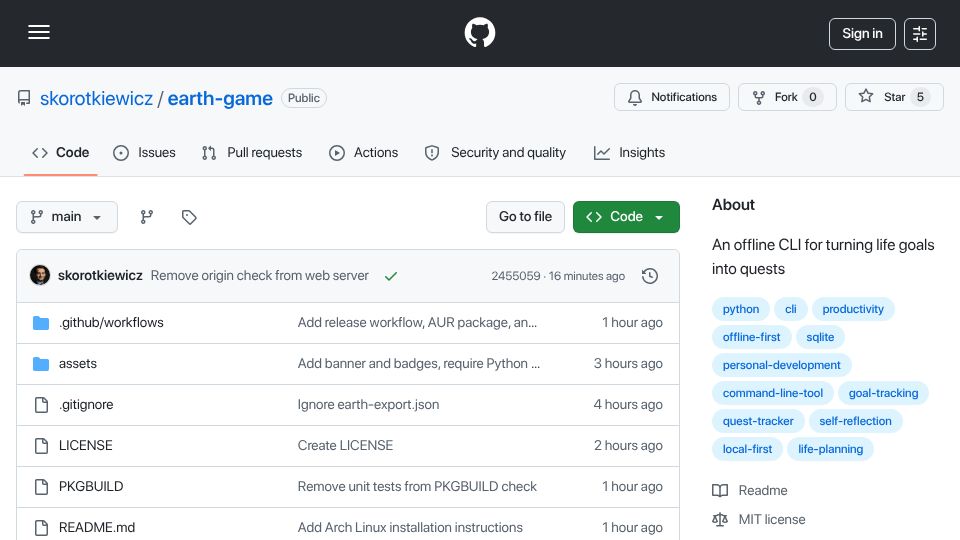
Task: Open the assets folder name
Action: (78, 364)
